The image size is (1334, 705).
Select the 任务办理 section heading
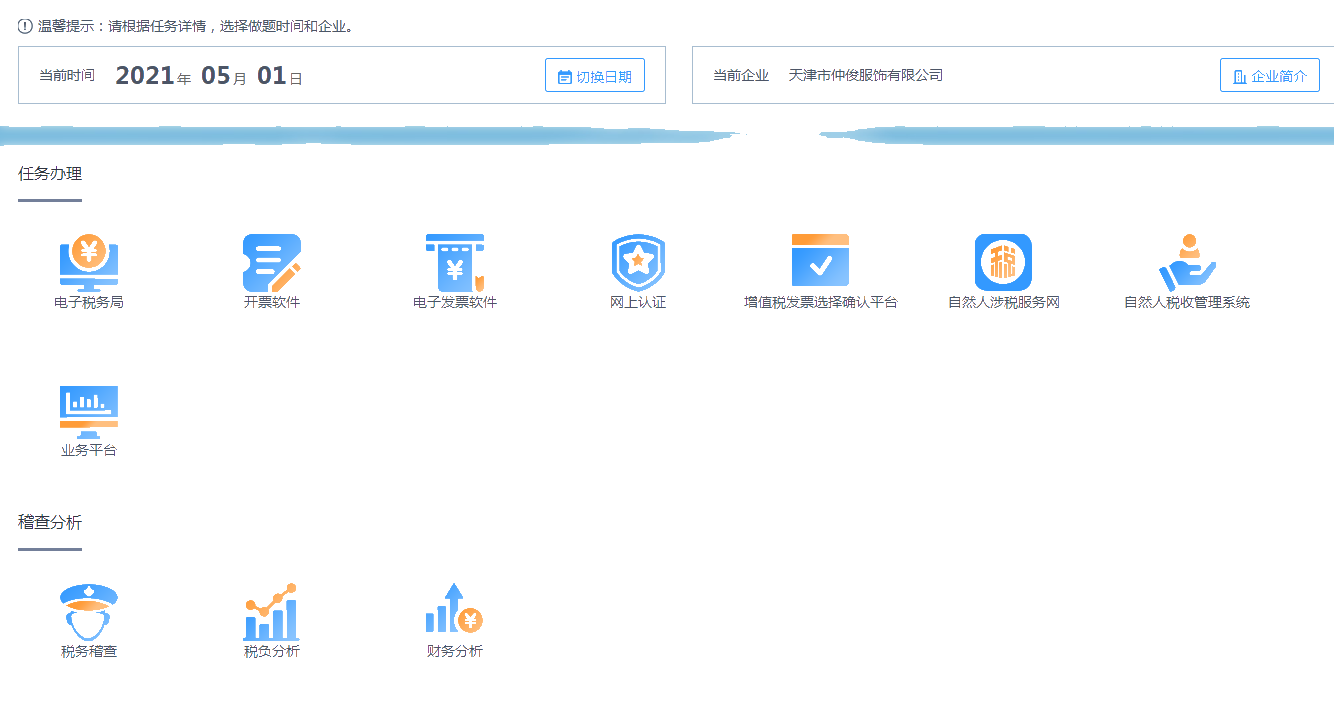[x=48, y=175]
